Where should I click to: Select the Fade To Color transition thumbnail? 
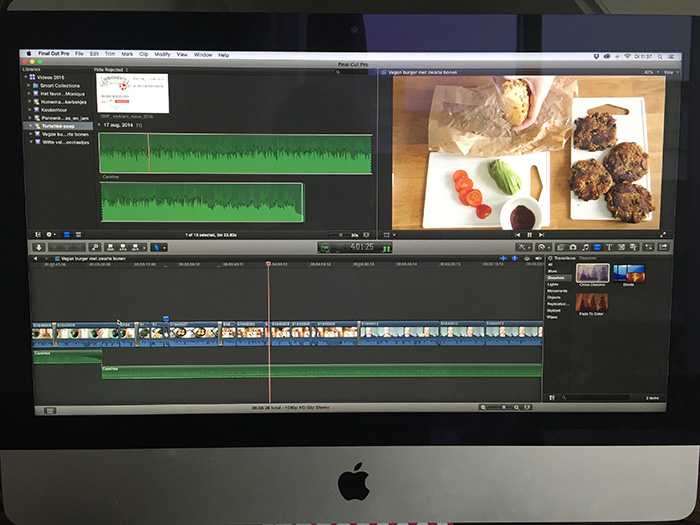point(592,302)
